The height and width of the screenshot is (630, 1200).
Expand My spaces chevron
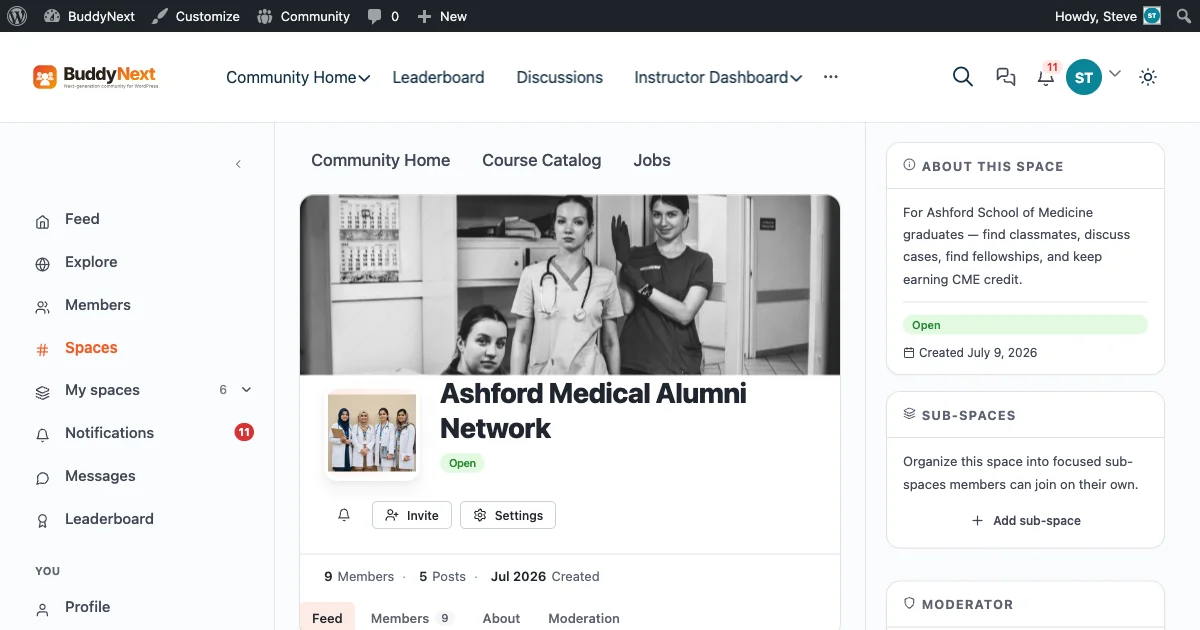pos(247,390)
